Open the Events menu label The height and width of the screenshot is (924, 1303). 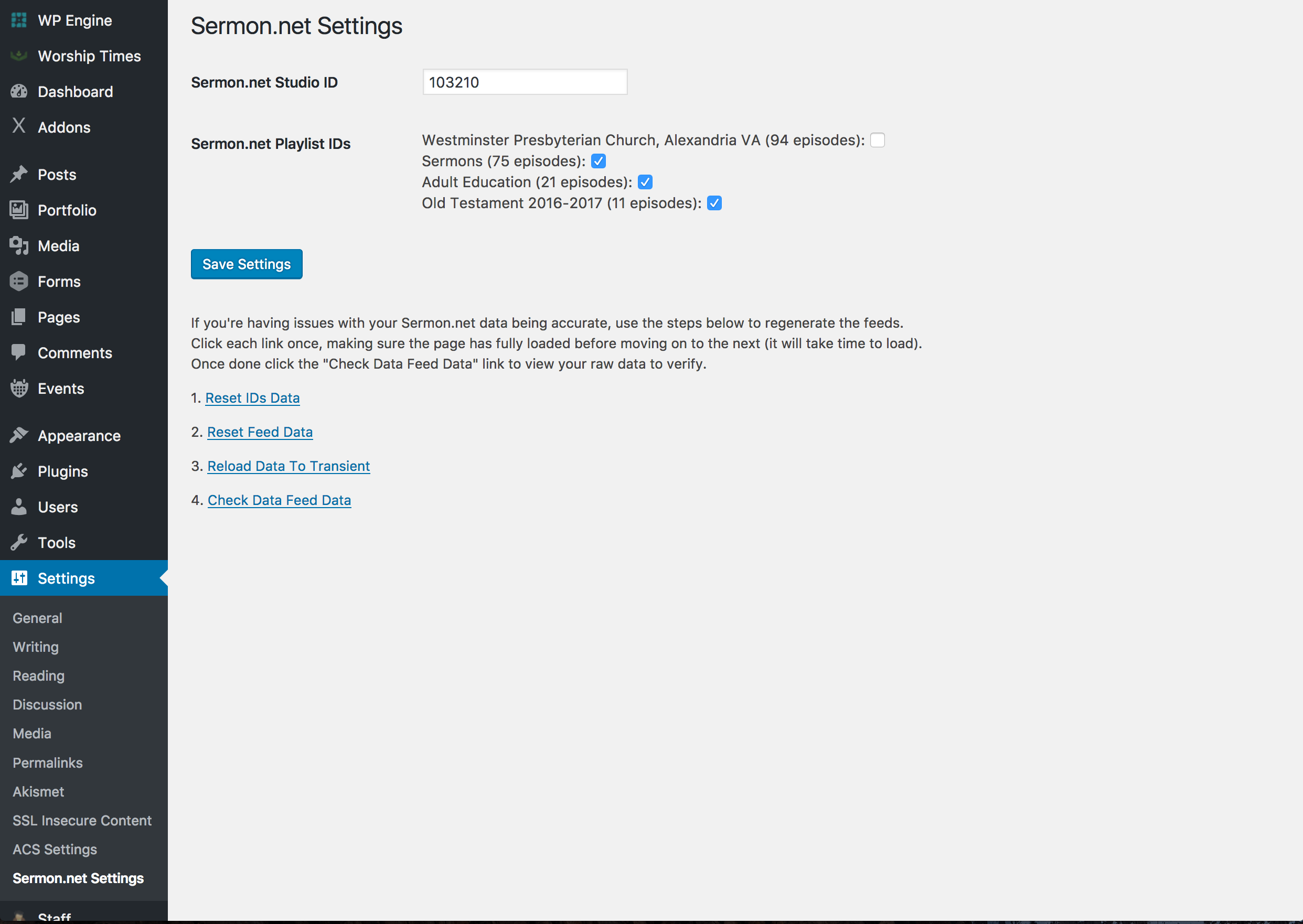pos(61,389)
